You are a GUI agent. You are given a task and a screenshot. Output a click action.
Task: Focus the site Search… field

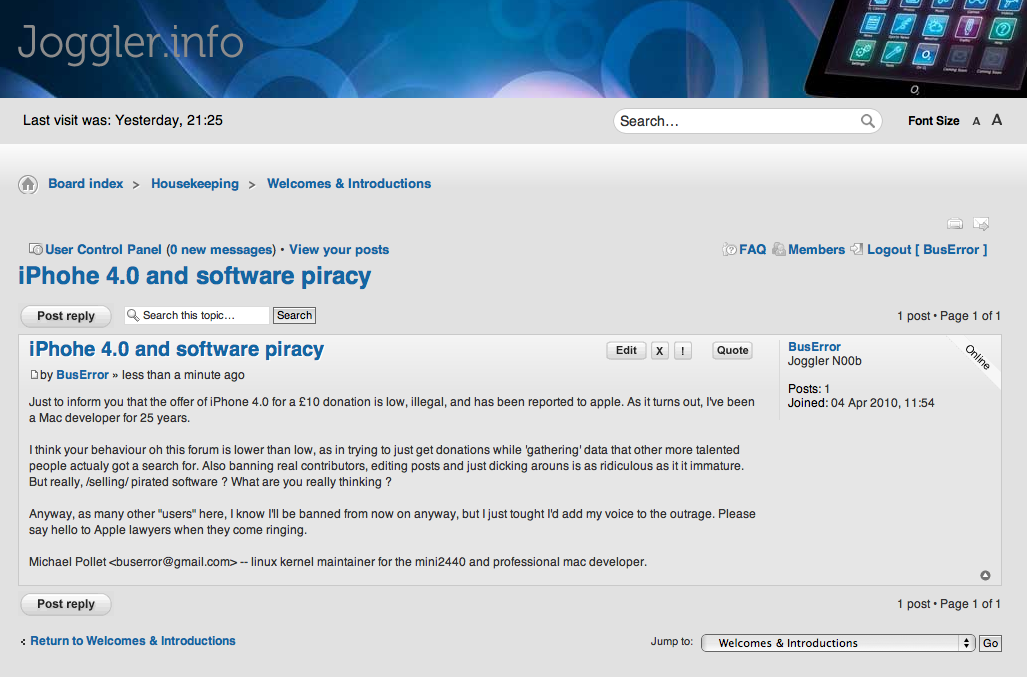[738, 121]
